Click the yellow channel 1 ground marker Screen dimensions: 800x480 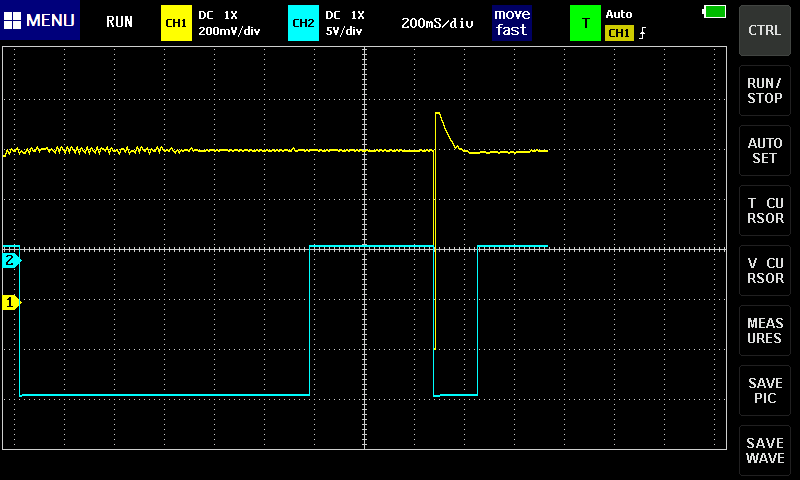(x=11, y=302)
